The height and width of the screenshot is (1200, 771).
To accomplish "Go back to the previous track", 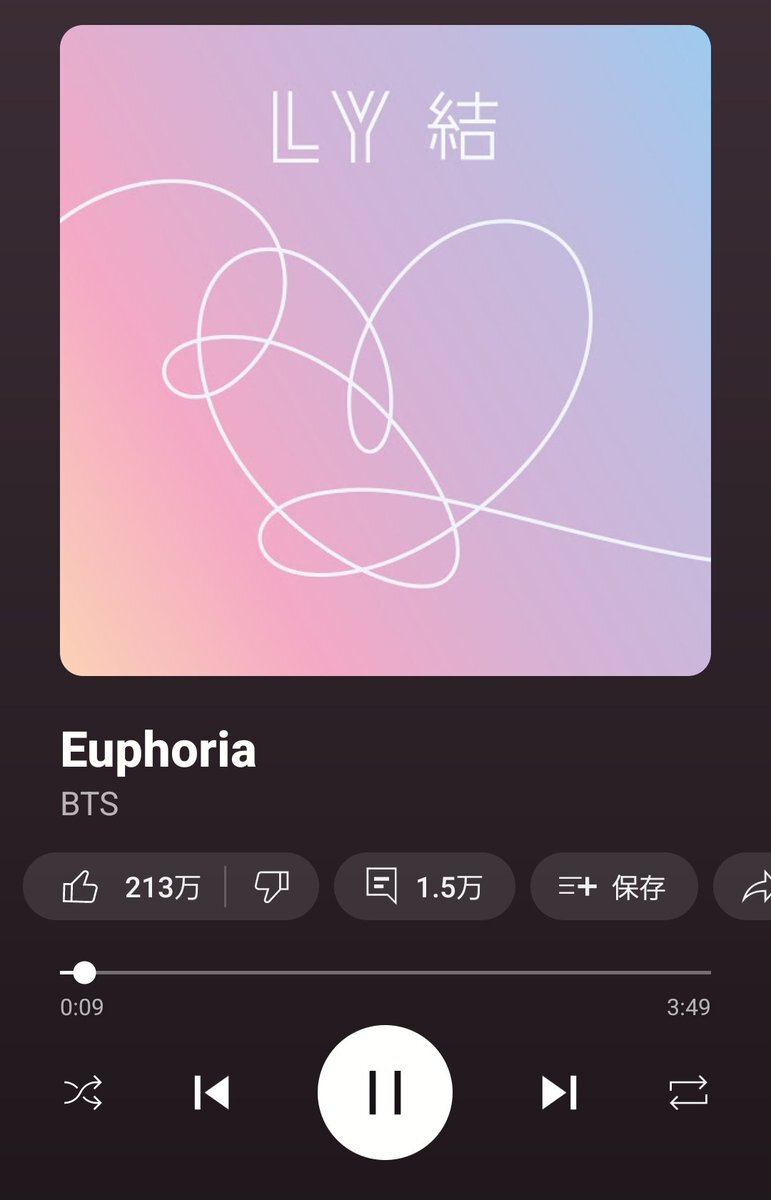I will 211,1092.
